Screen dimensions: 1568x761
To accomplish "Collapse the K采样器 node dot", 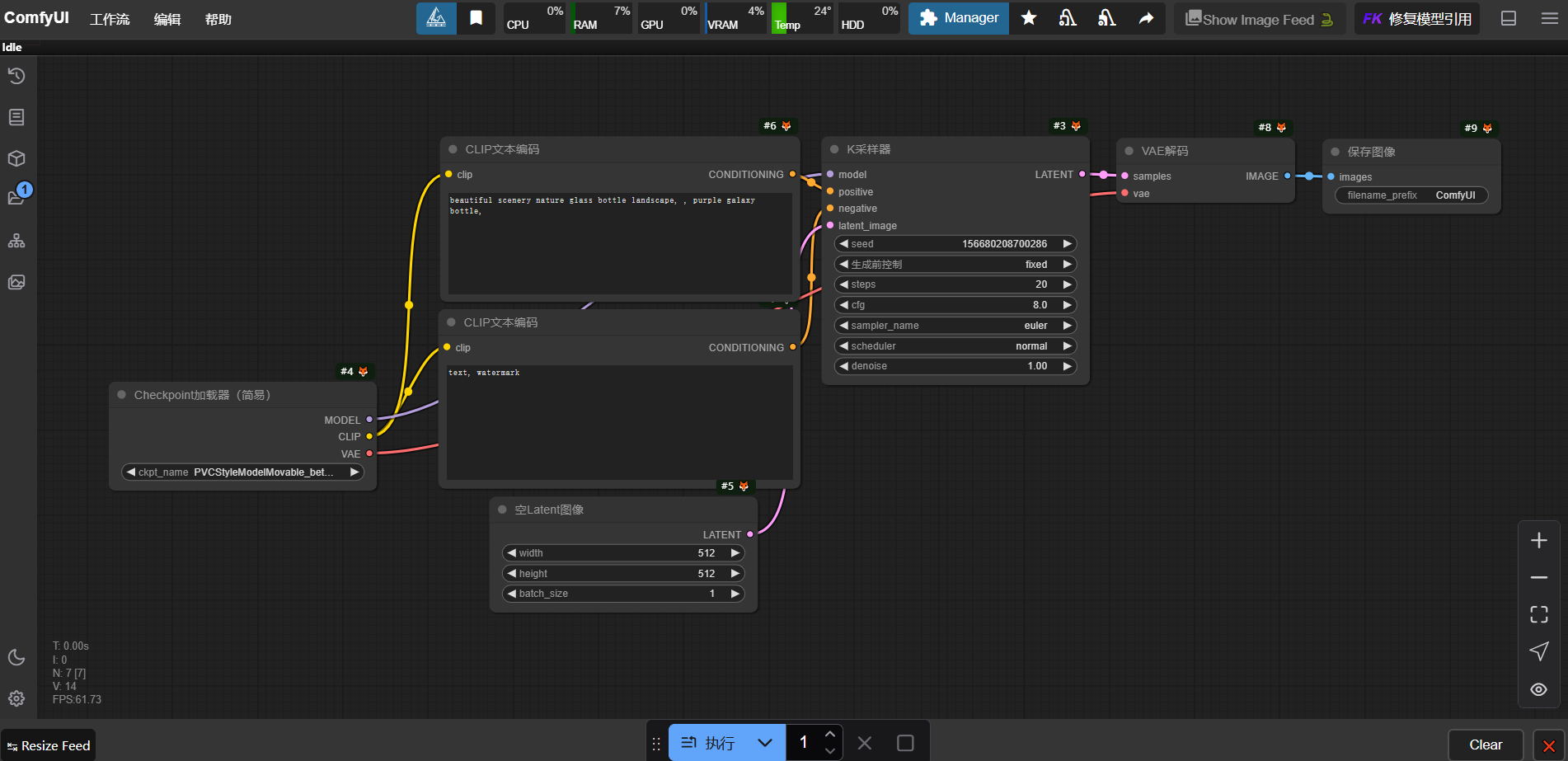I will point(834,149).
